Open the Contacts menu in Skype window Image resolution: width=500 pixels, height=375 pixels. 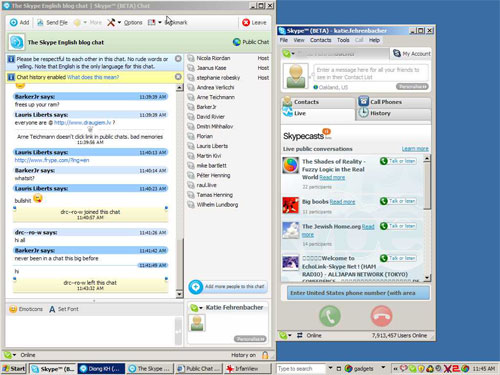pyautogui.click(x=321, y=40)
